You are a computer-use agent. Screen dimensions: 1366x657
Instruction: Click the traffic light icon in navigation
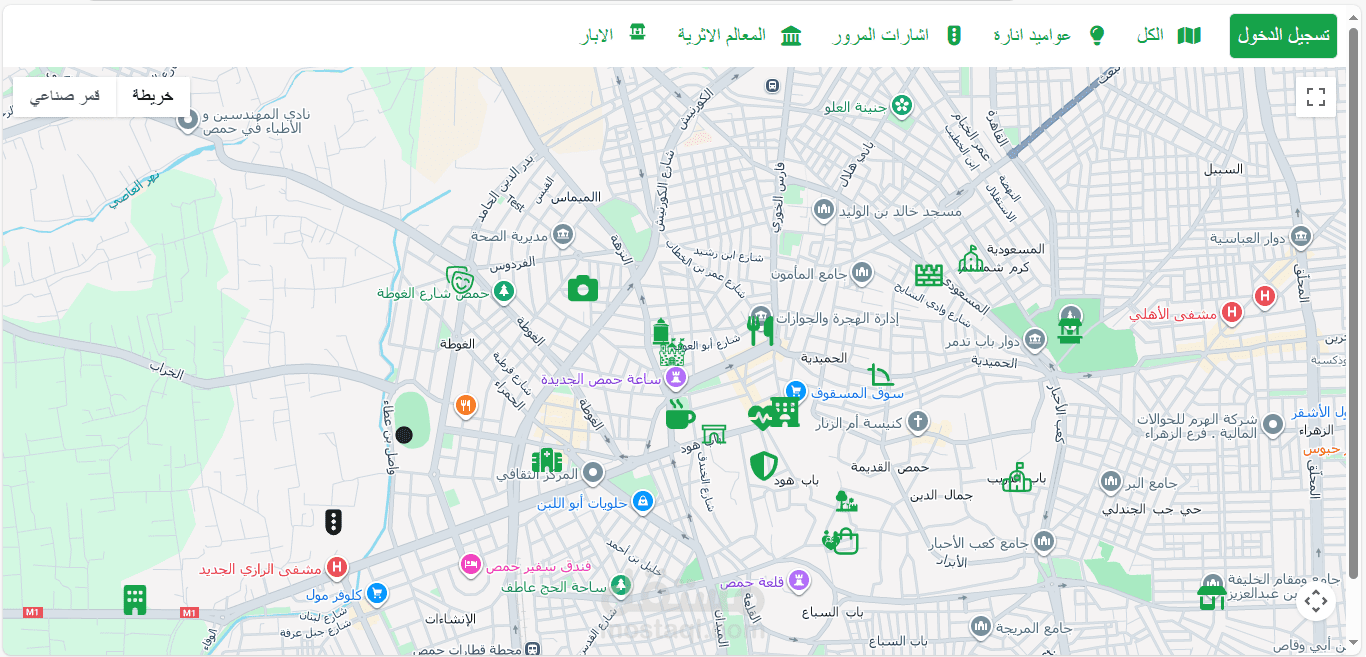(954, 36)
